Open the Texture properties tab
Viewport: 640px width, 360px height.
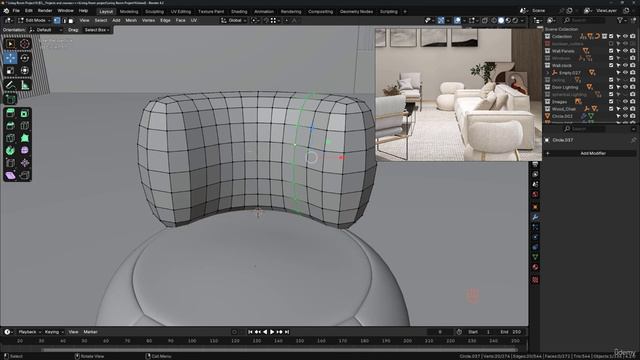point(535,280)
